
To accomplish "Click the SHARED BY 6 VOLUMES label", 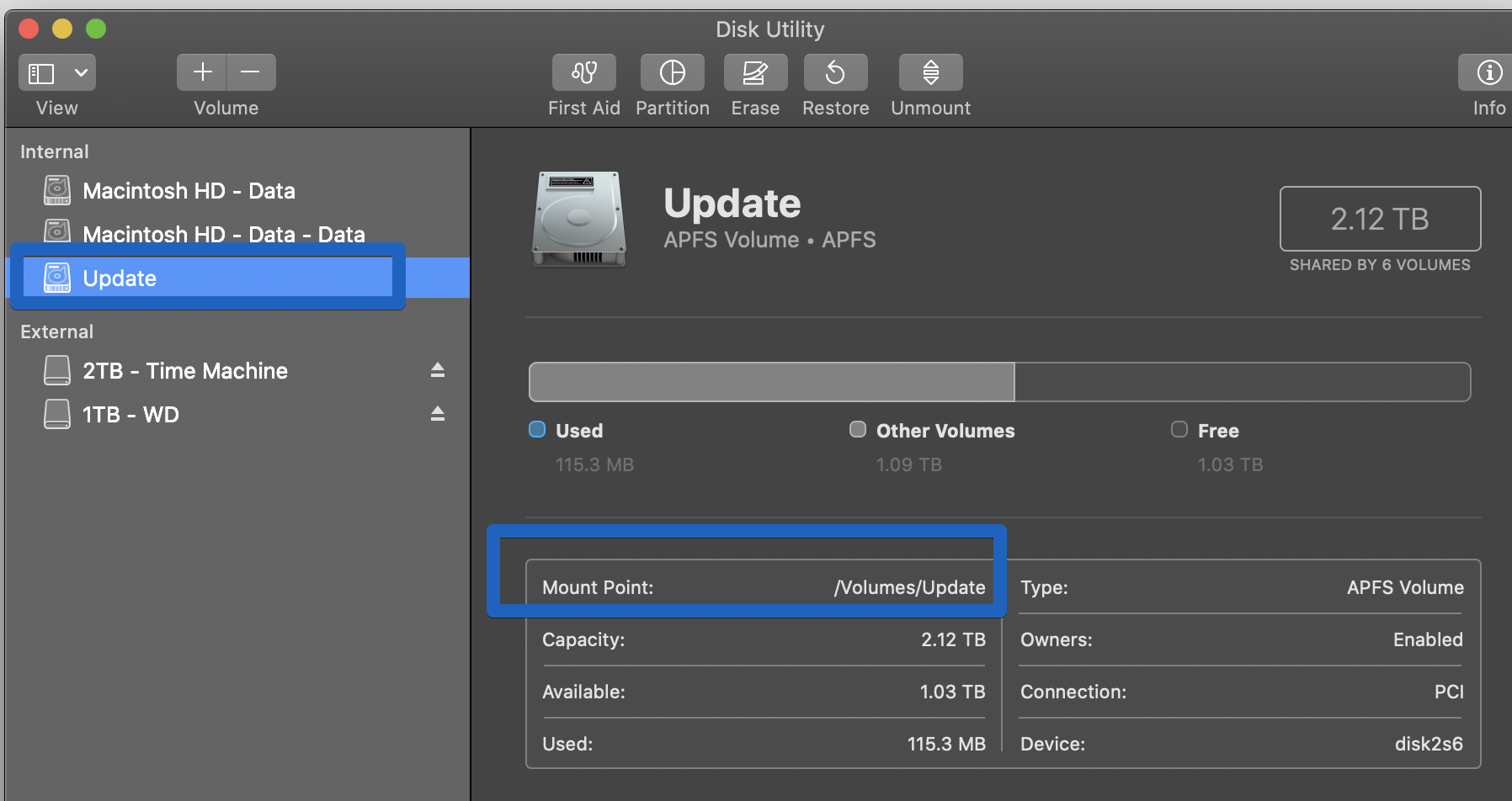I will (1380, 265).
